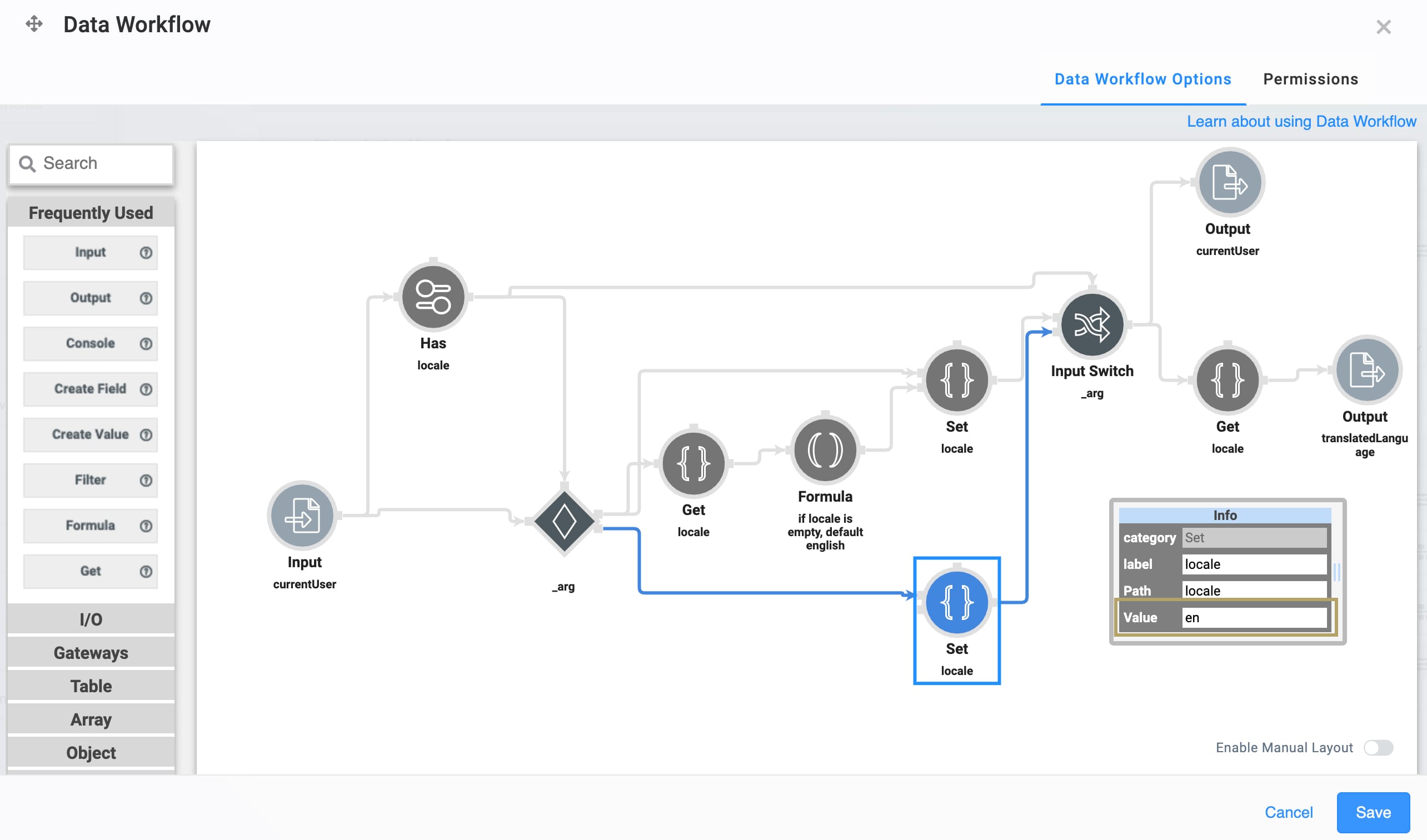Pick the Console operator button
This screenshot has height=840, width=1427.
pos(91,343)
